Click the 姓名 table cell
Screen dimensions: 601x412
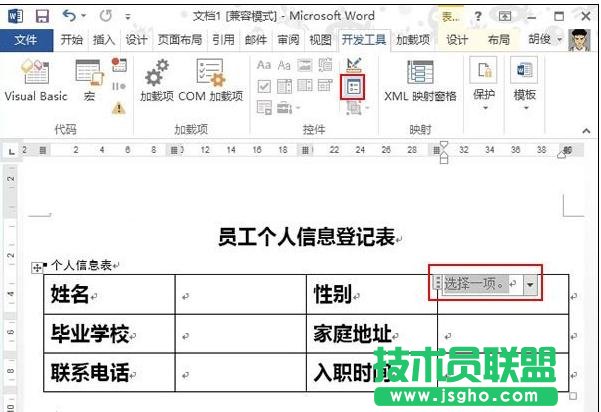coord(110,294)
